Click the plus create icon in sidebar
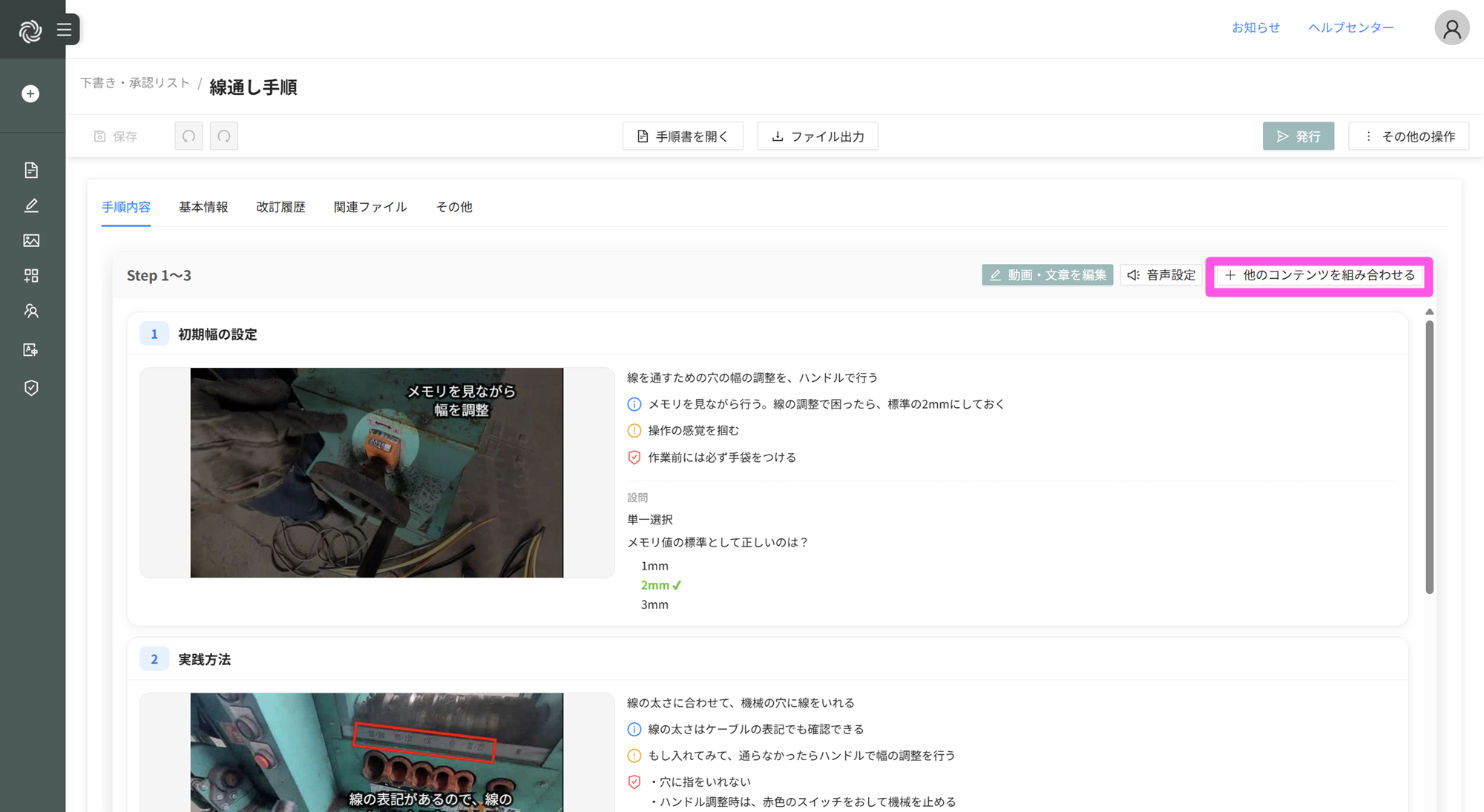 [30, 93]
